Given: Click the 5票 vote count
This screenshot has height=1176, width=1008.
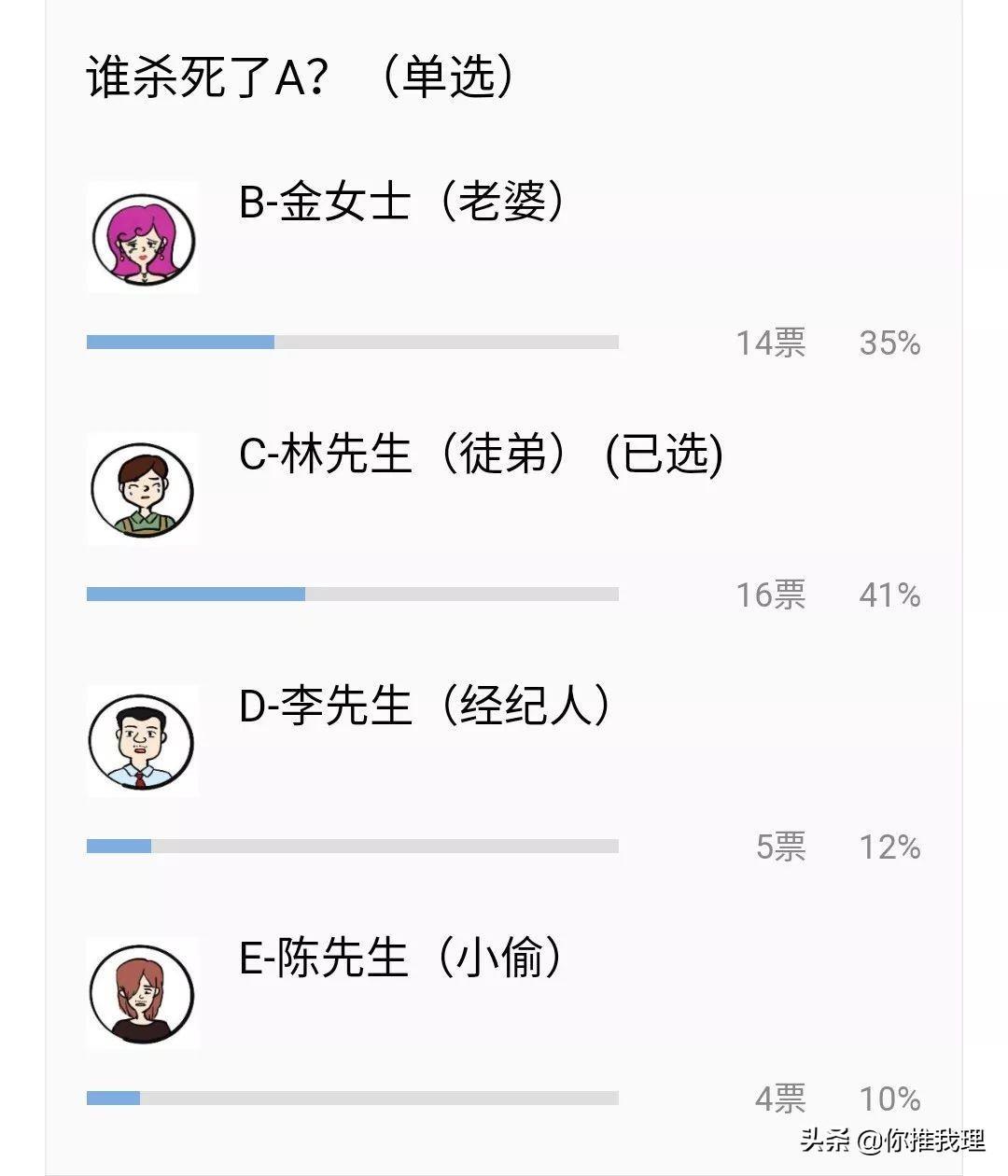Looking at the screenshot, I should coord(780,847).
